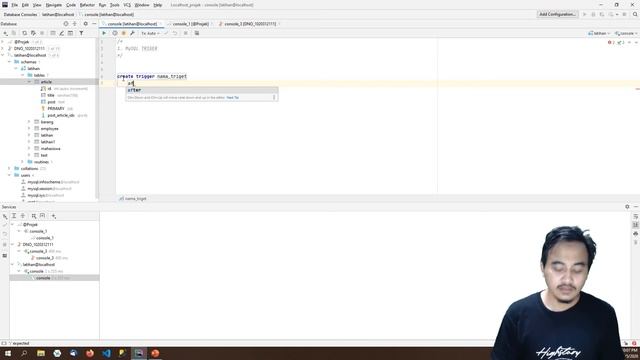Expand the employee table node
Viewport: 640px width, 360px height.
29,129
